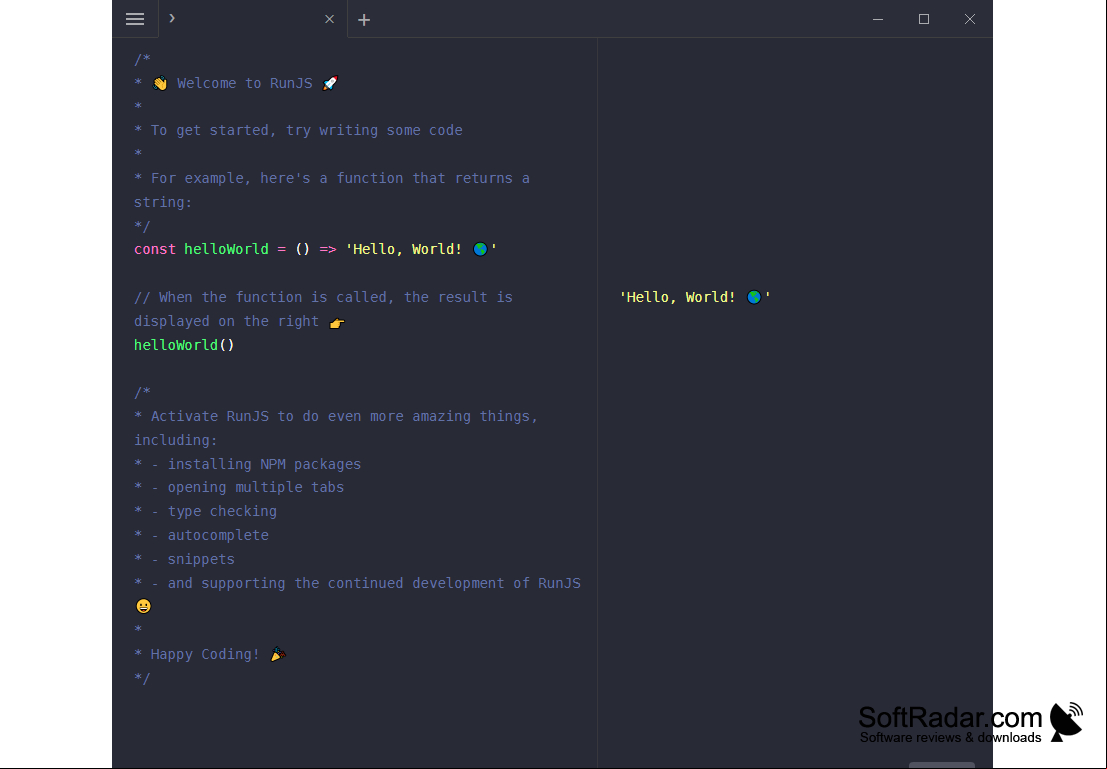
Task: Click the "Welcome to RunJS" comment line
Action: (x=237, y=83)
